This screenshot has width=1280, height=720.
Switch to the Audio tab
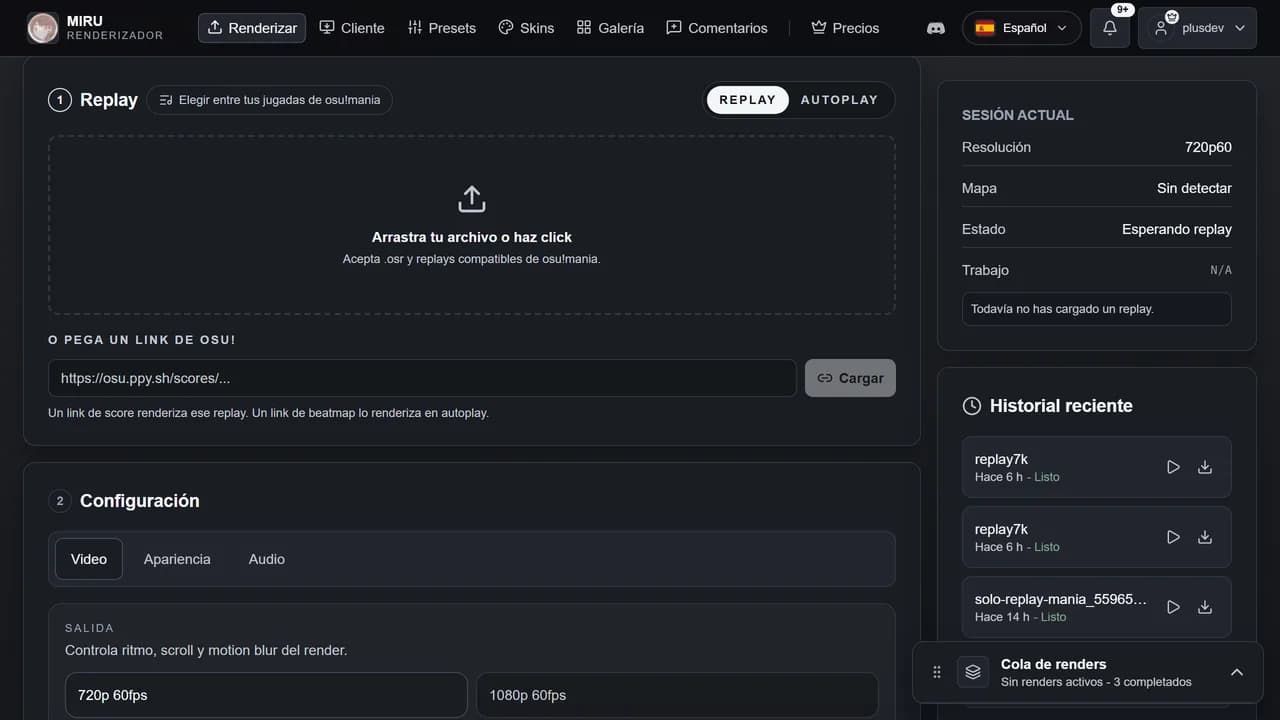(267, 559)
